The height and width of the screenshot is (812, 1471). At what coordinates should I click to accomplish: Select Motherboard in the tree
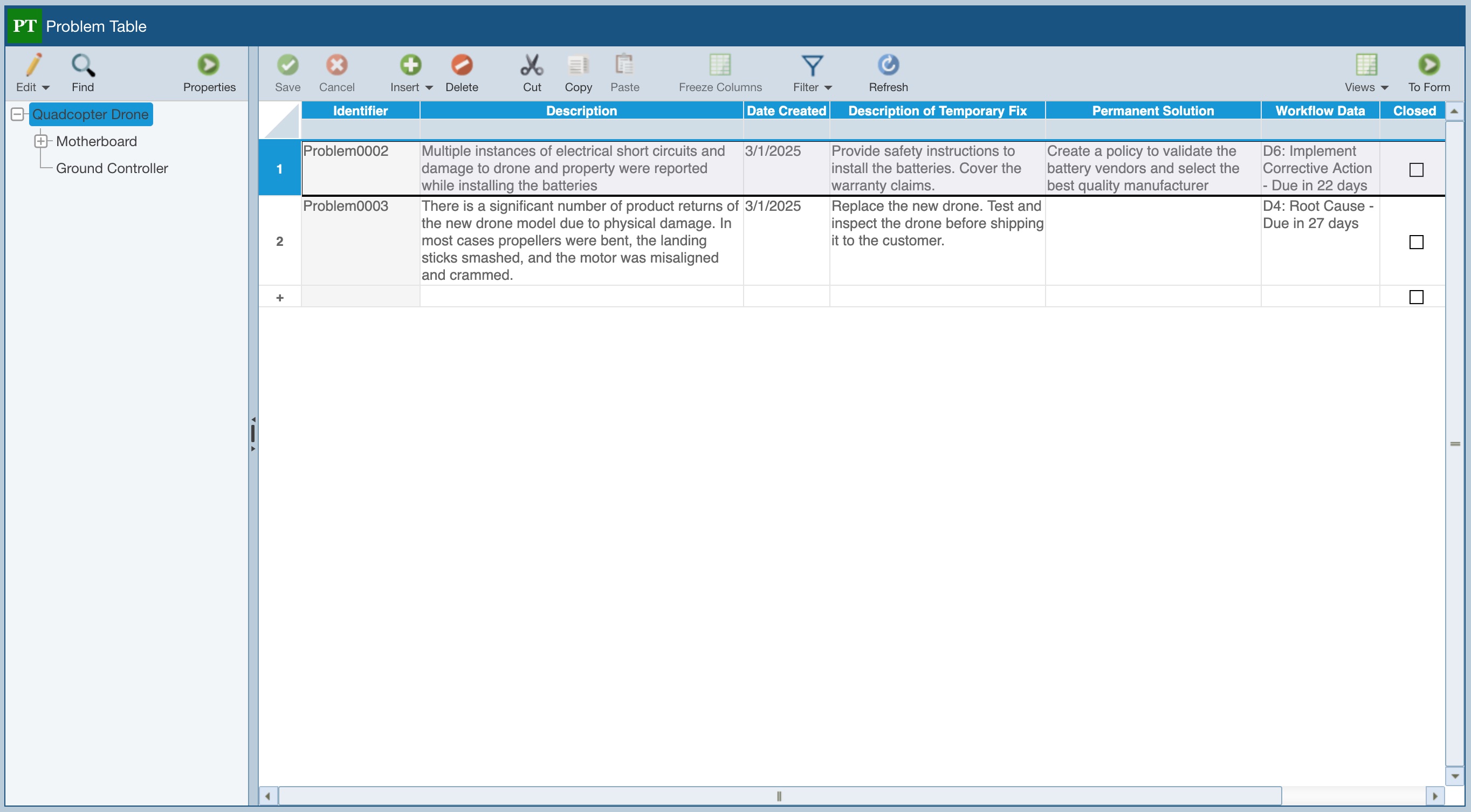click(x=97, y=141)
